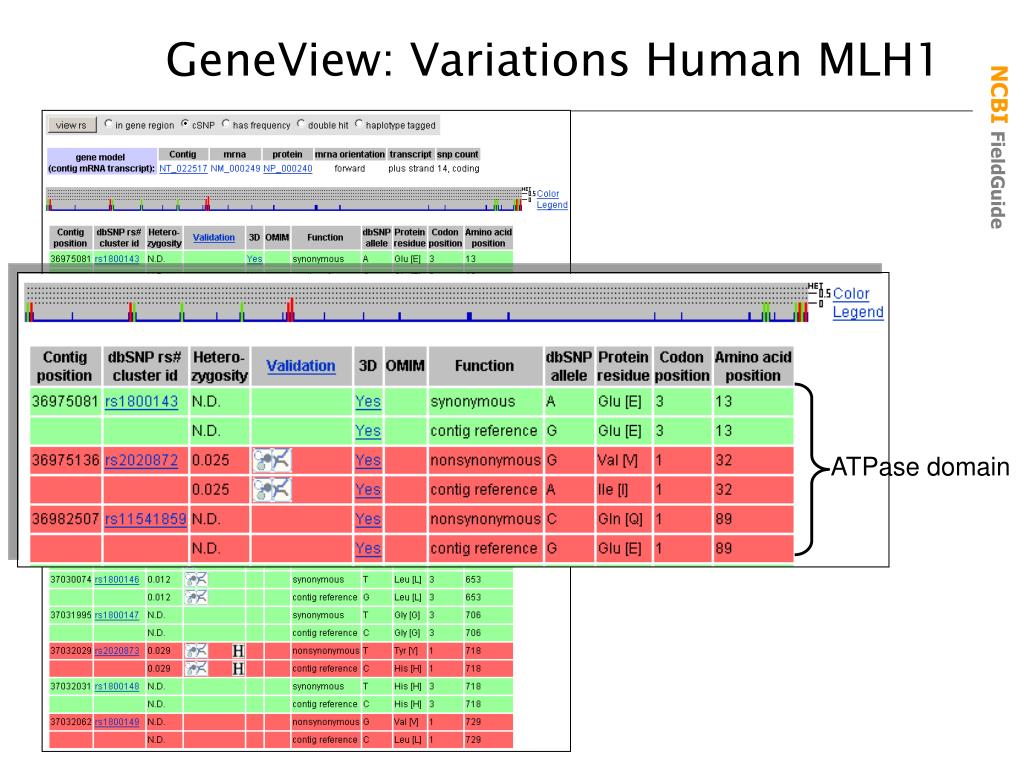Click 3D Yes in enlarged contig reference position 13 row
The height and width of the screenshot is (768, 1024).
pyautogui.click(x=368, y=431)
